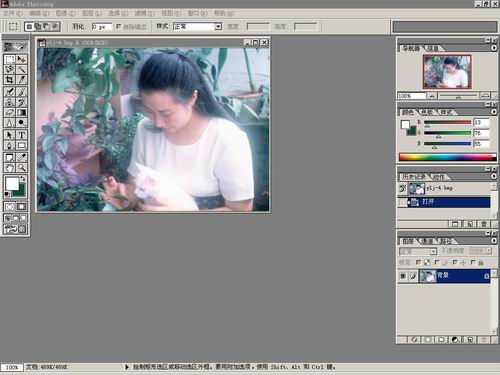Switch to the 动作 Actions tab
The height and width of the screenshot is (375, 500).
pos(439,177)
